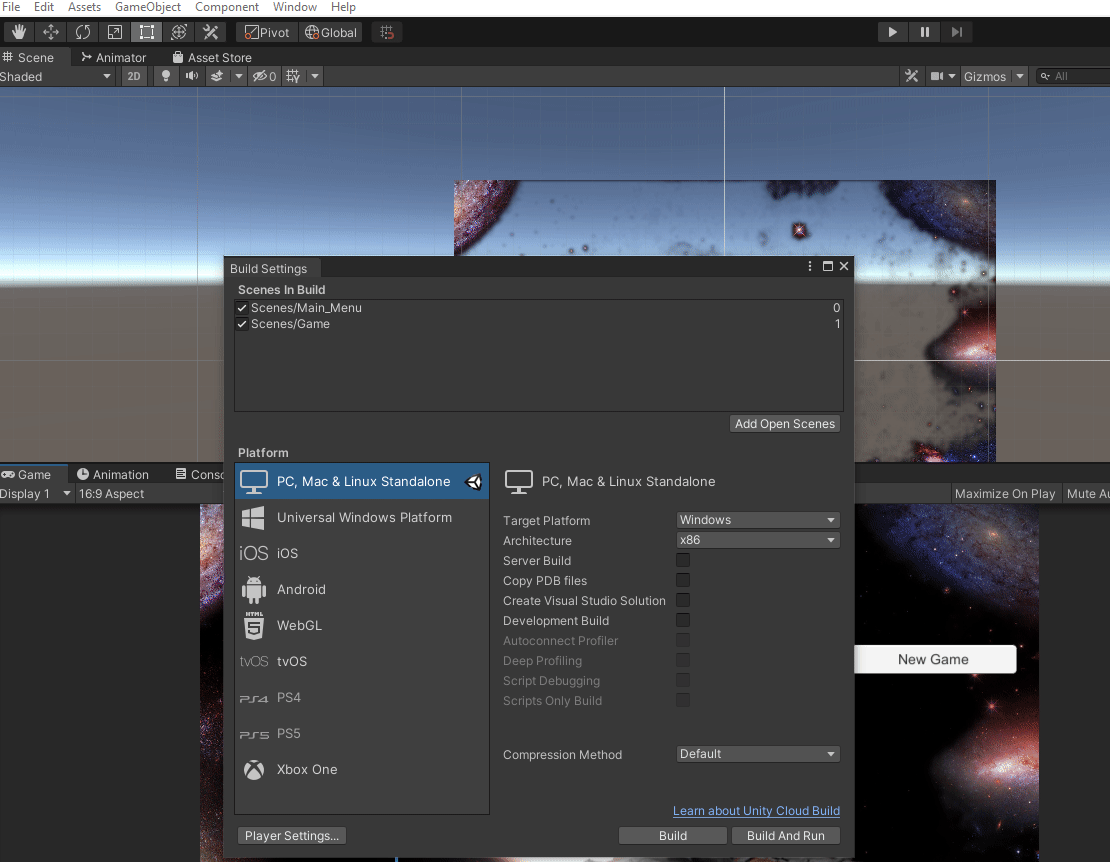Open the Assets menu

pos(84,7)
